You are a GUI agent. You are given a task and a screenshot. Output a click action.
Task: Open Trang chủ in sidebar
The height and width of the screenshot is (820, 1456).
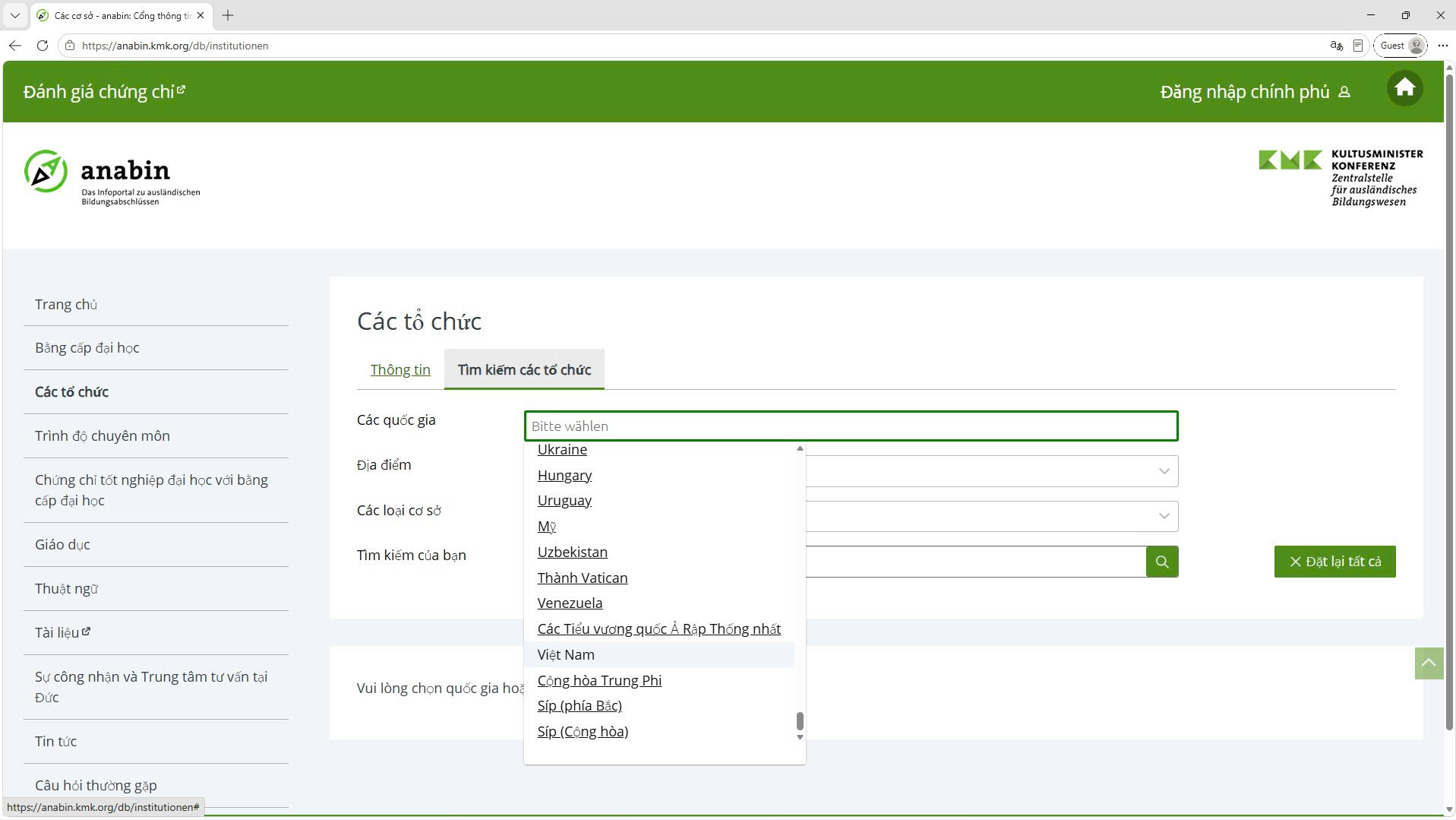(x=66, y=304)
